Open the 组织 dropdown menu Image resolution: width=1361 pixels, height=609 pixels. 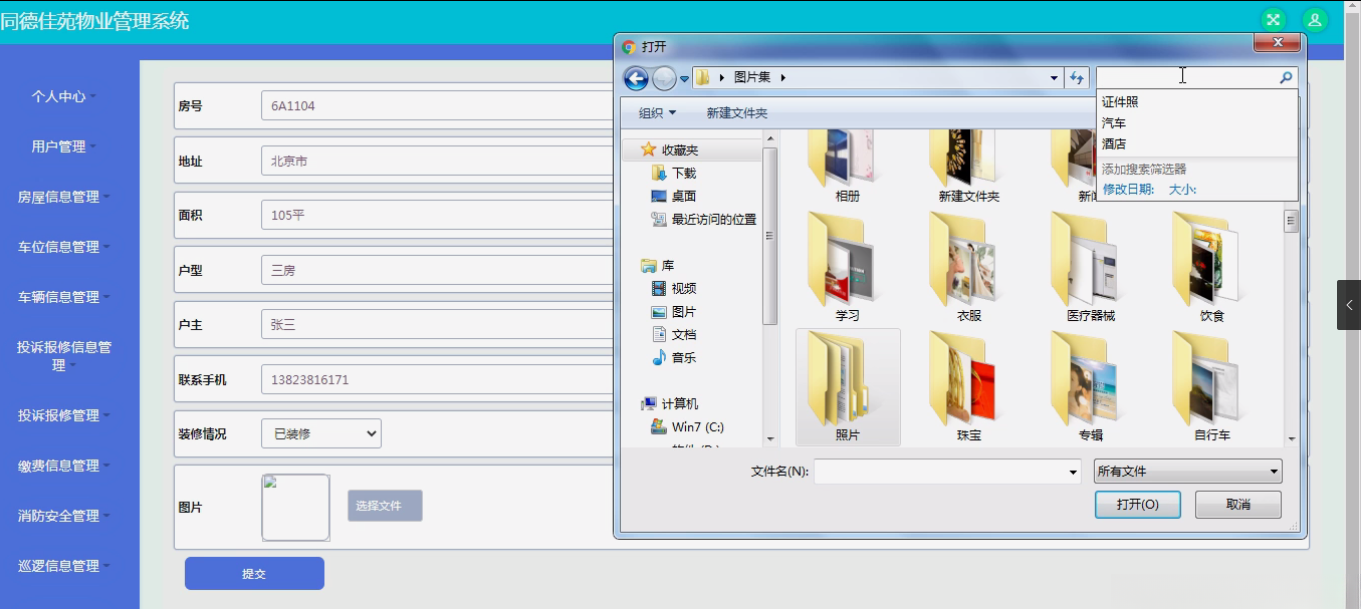tap(657, 113)
